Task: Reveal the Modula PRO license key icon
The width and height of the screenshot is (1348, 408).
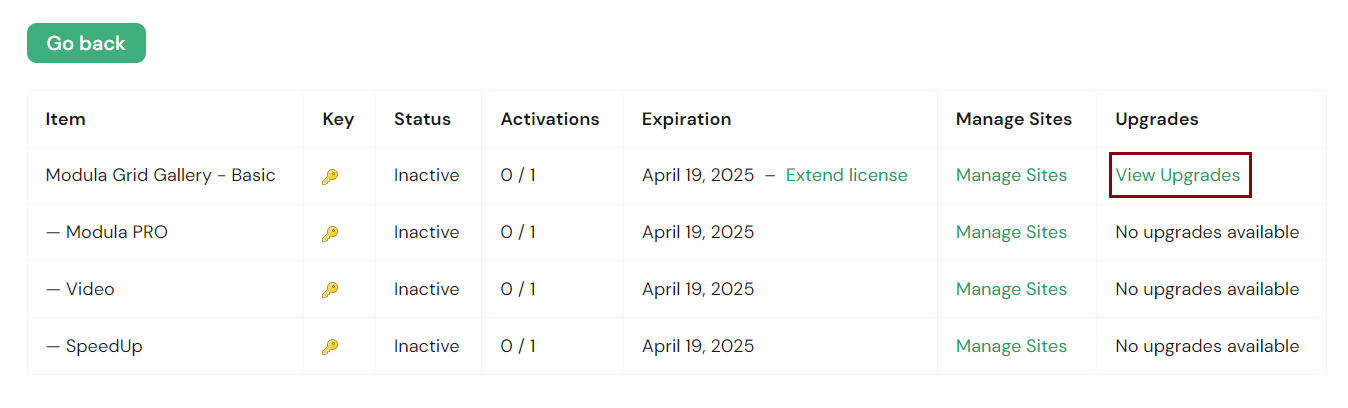Action: click(330, 234)
